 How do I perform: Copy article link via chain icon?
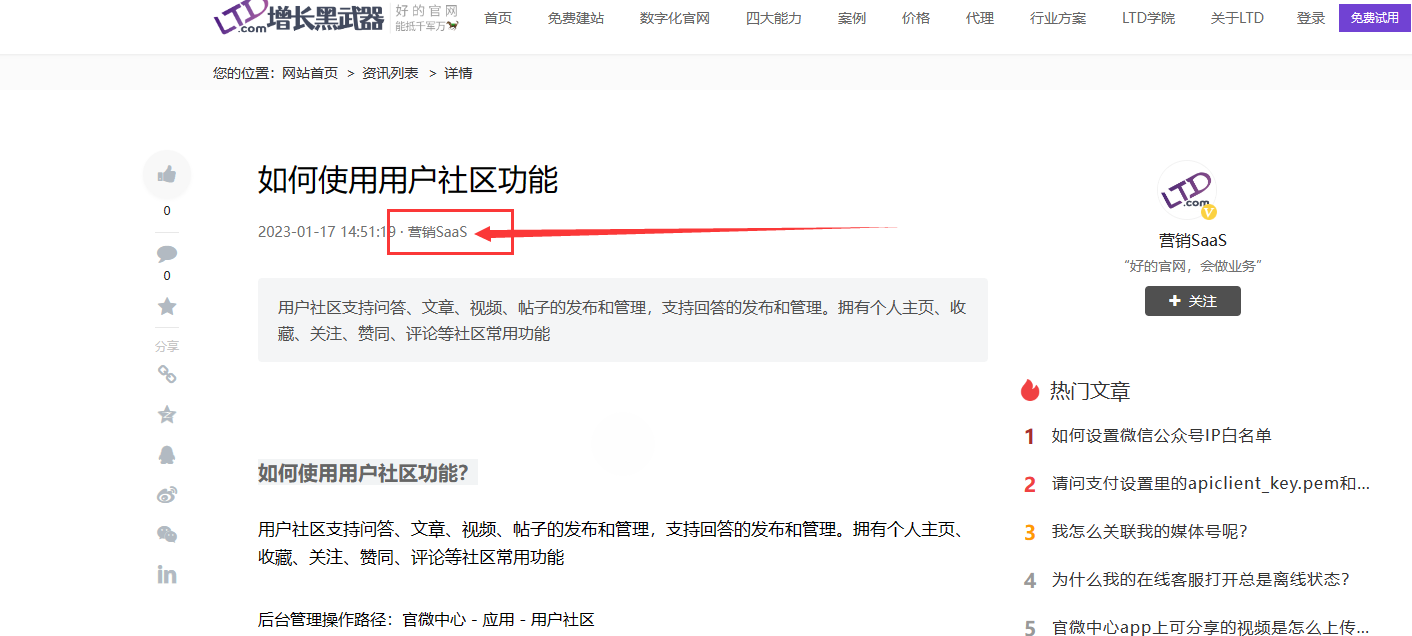(167, 374)
